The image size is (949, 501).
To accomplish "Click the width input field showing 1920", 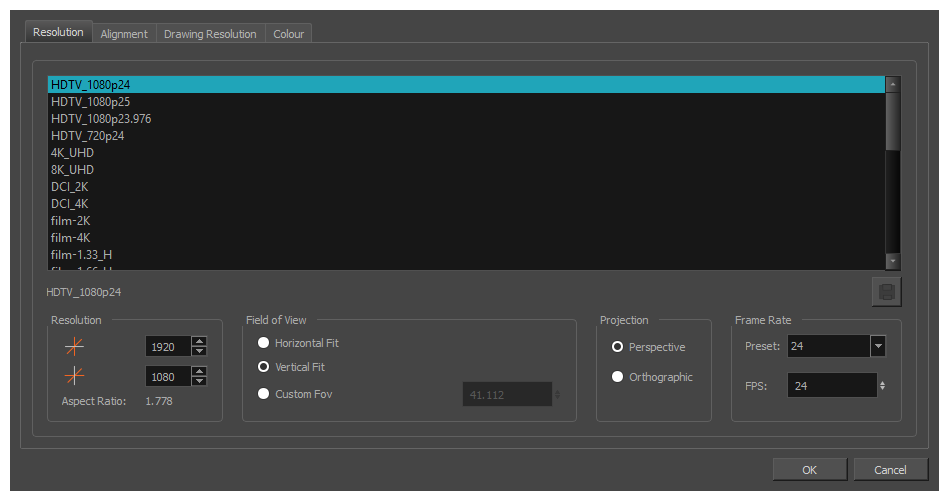I will pyautogui.click(x=168, y=347).
